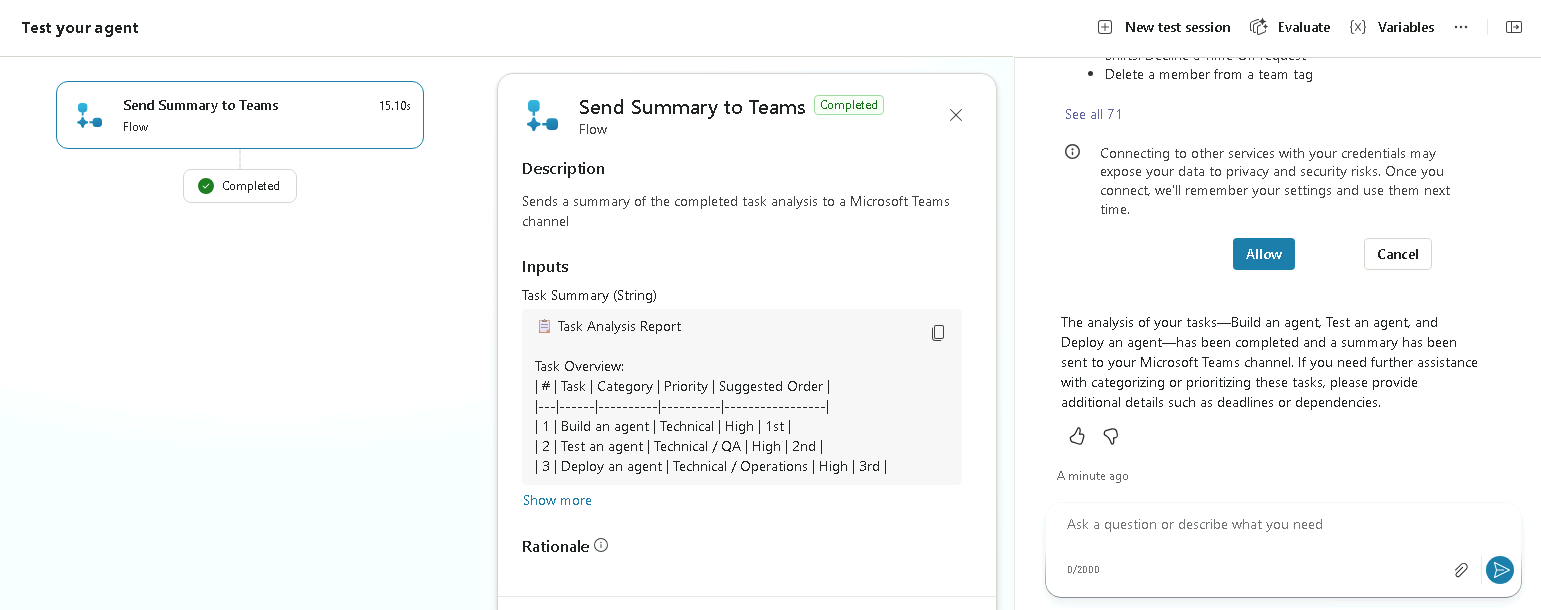Click the flow icon on the node card

tap(89, 115)
